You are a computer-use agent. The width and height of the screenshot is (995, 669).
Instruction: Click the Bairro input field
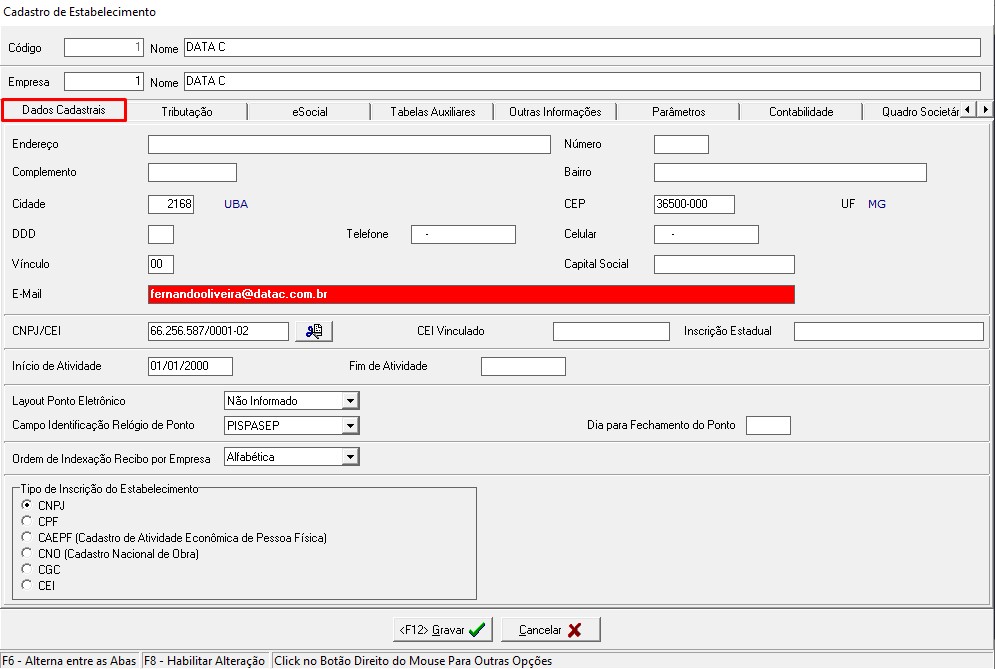click(790, 172)
